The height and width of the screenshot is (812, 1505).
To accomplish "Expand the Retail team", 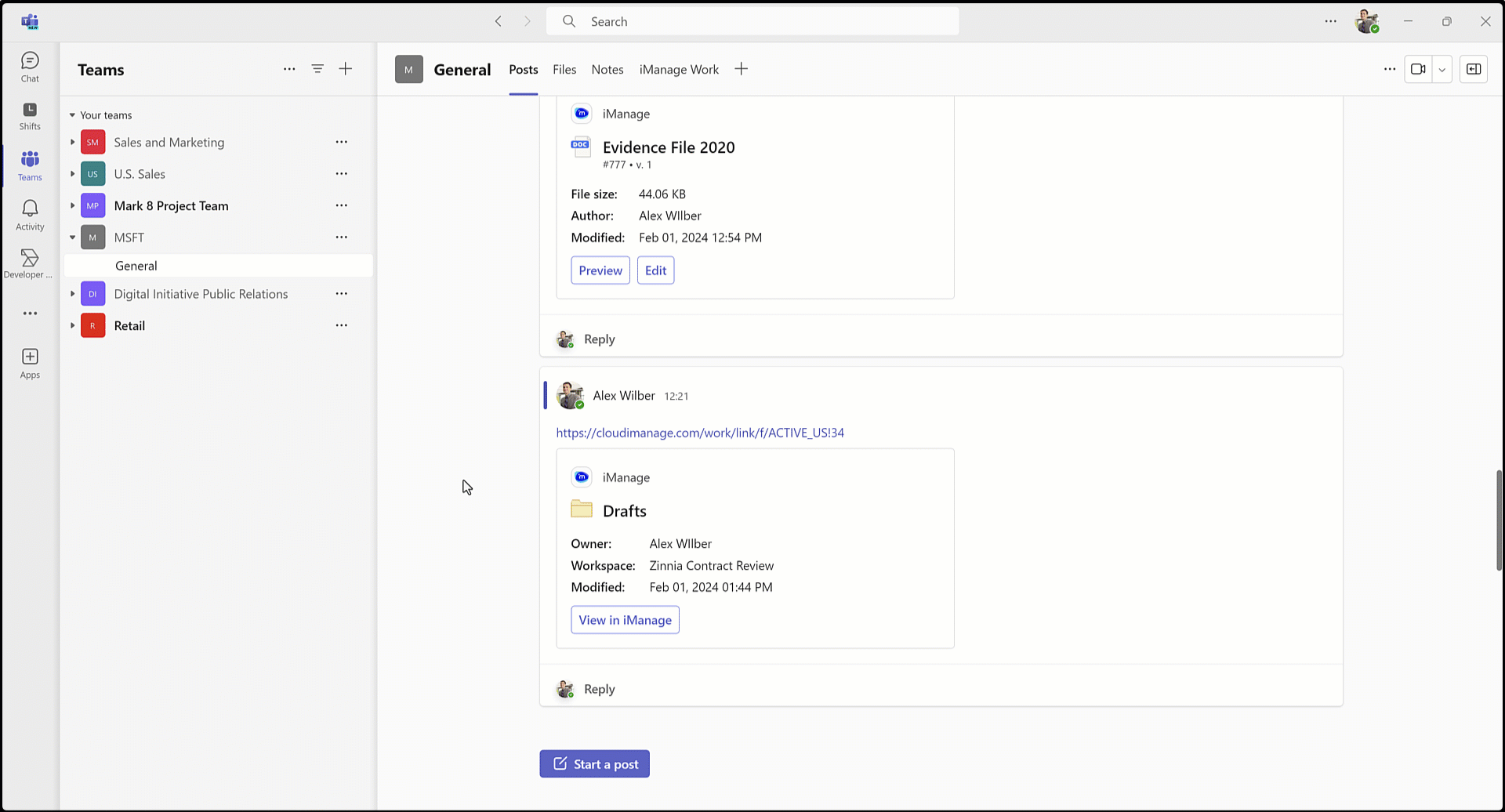I will [x=72, y=325].
